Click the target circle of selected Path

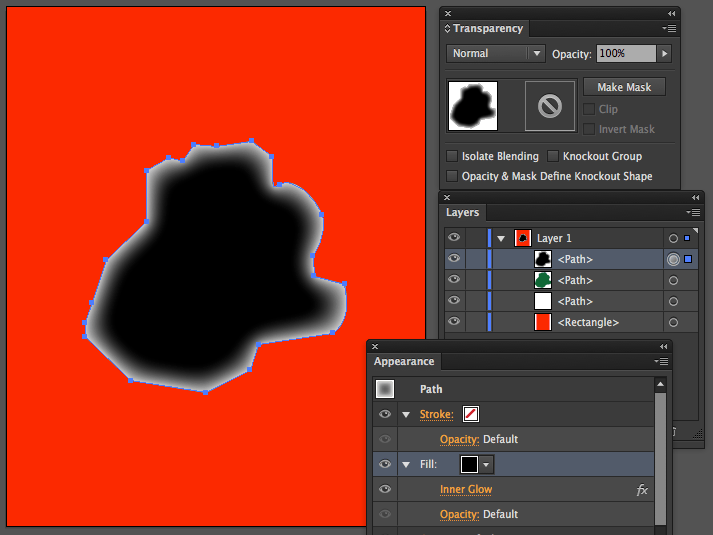[673, 259]
